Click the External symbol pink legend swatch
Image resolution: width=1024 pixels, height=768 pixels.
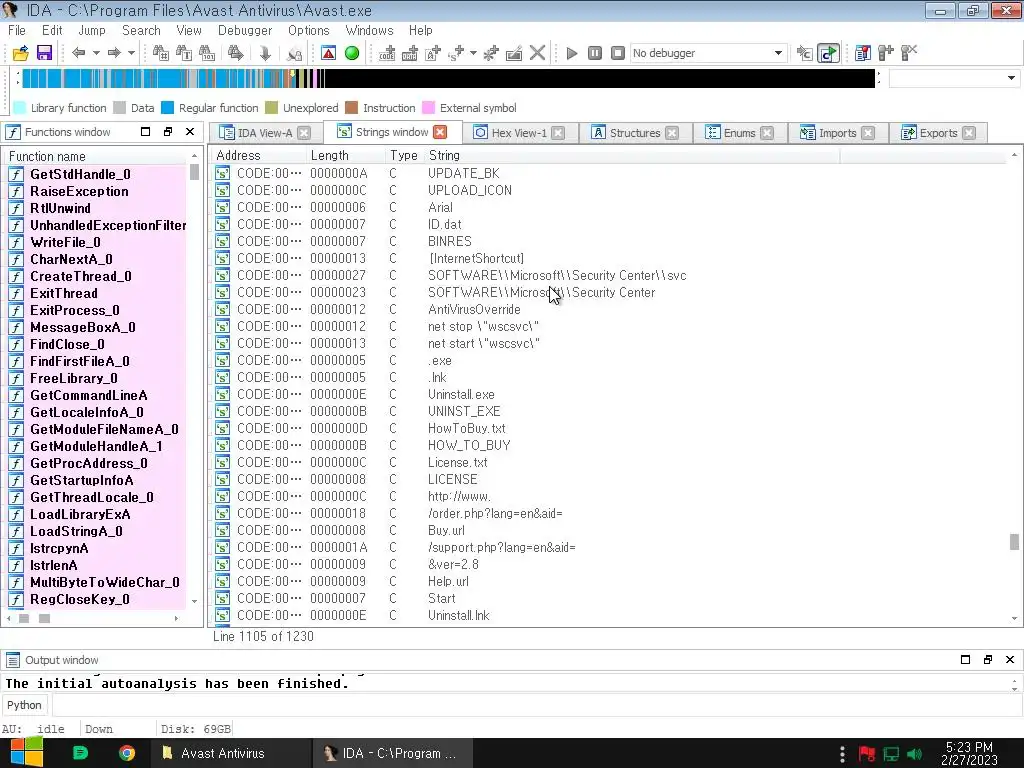tap(428, 108)
